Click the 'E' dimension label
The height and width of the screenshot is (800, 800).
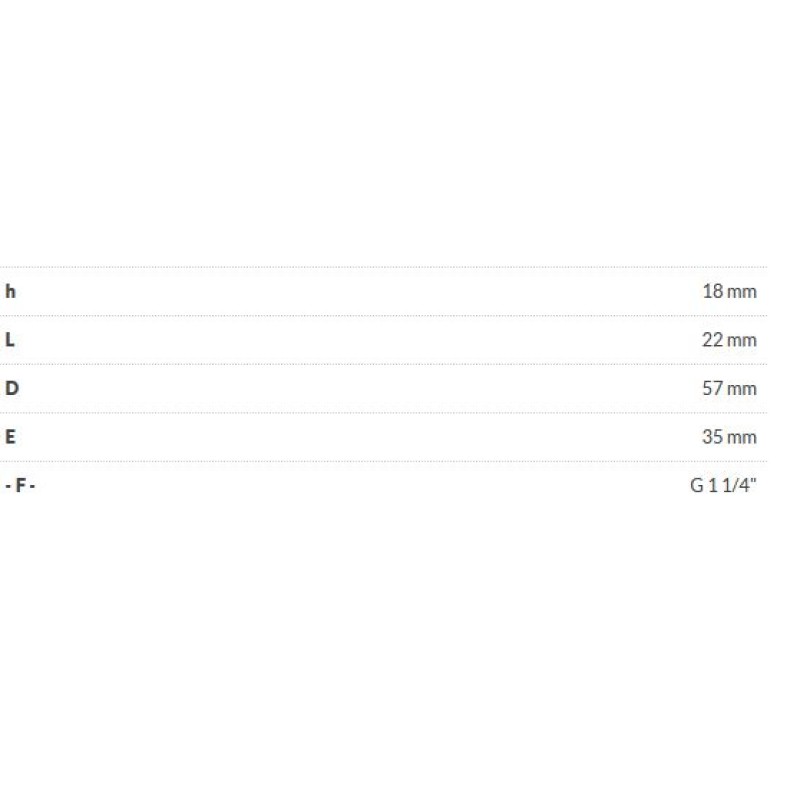(x=10, y=437)
